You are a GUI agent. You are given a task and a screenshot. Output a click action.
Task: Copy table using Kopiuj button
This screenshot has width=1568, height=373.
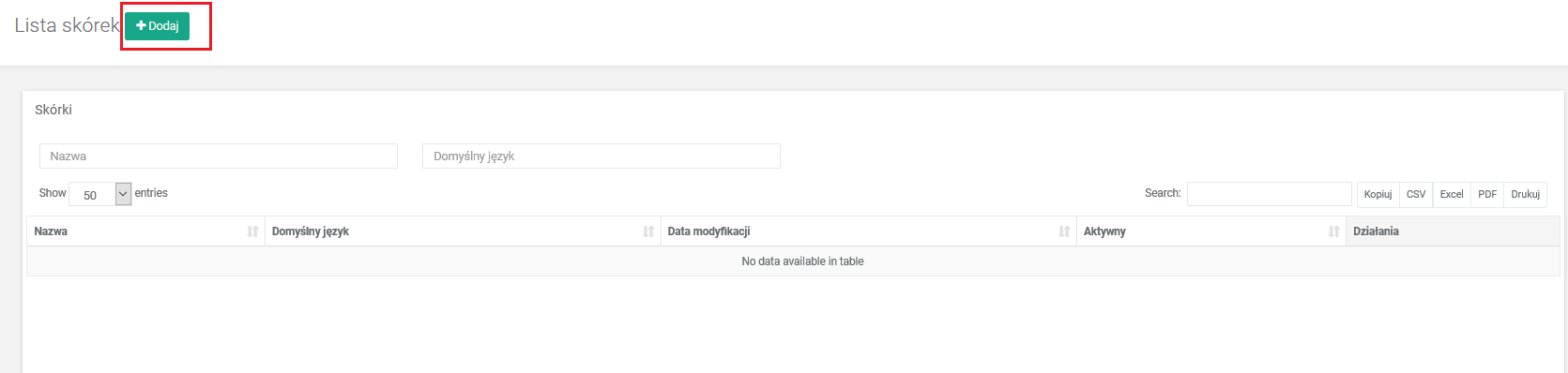(1378, 194)
